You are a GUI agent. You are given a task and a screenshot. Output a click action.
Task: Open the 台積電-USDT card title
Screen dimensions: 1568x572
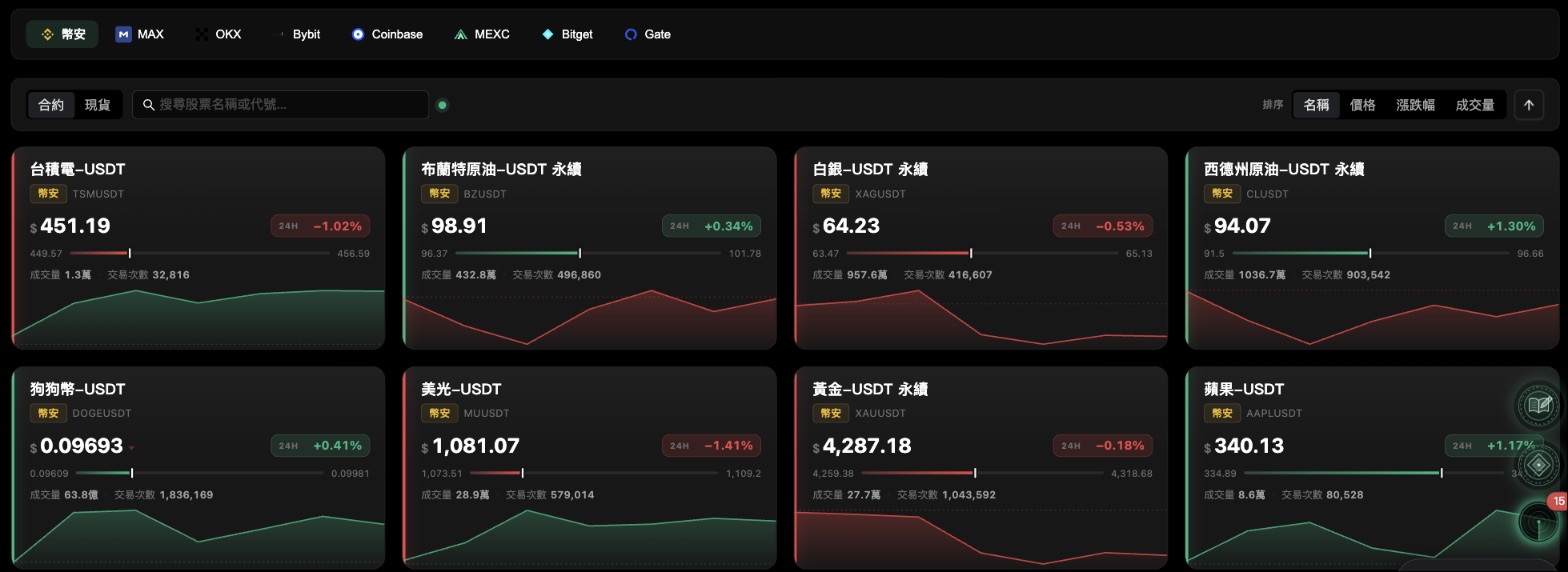78,169
